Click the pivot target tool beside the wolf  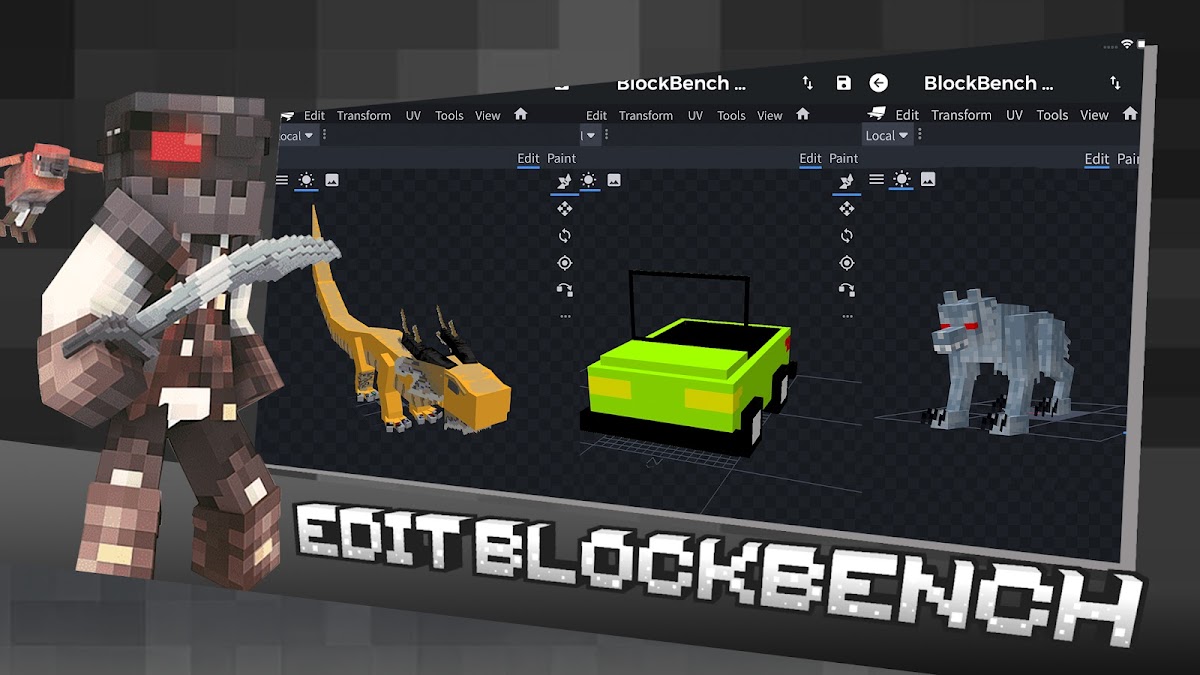(x=846, y=263)
